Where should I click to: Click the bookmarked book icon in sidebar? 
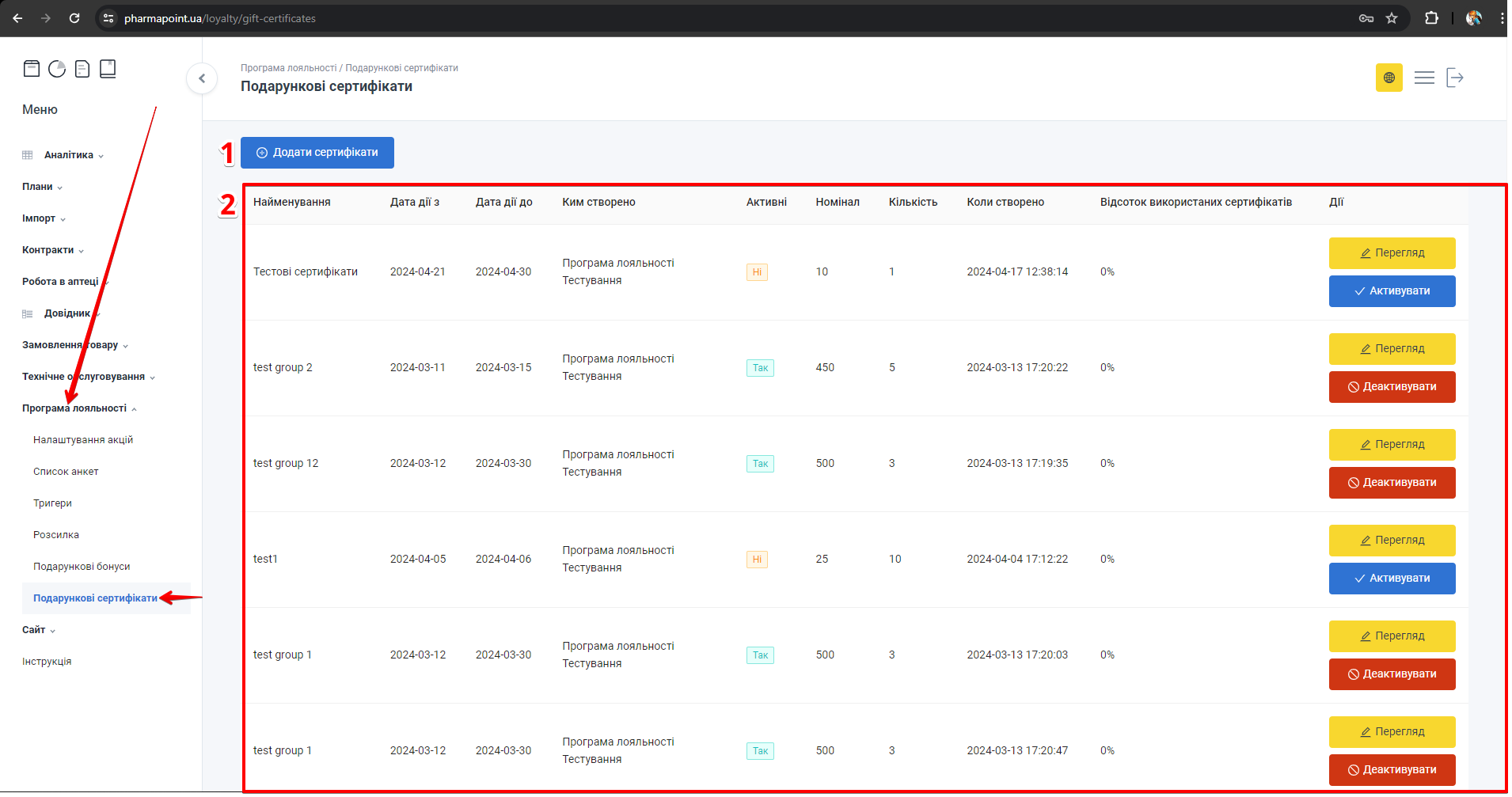tap(108, 69)
